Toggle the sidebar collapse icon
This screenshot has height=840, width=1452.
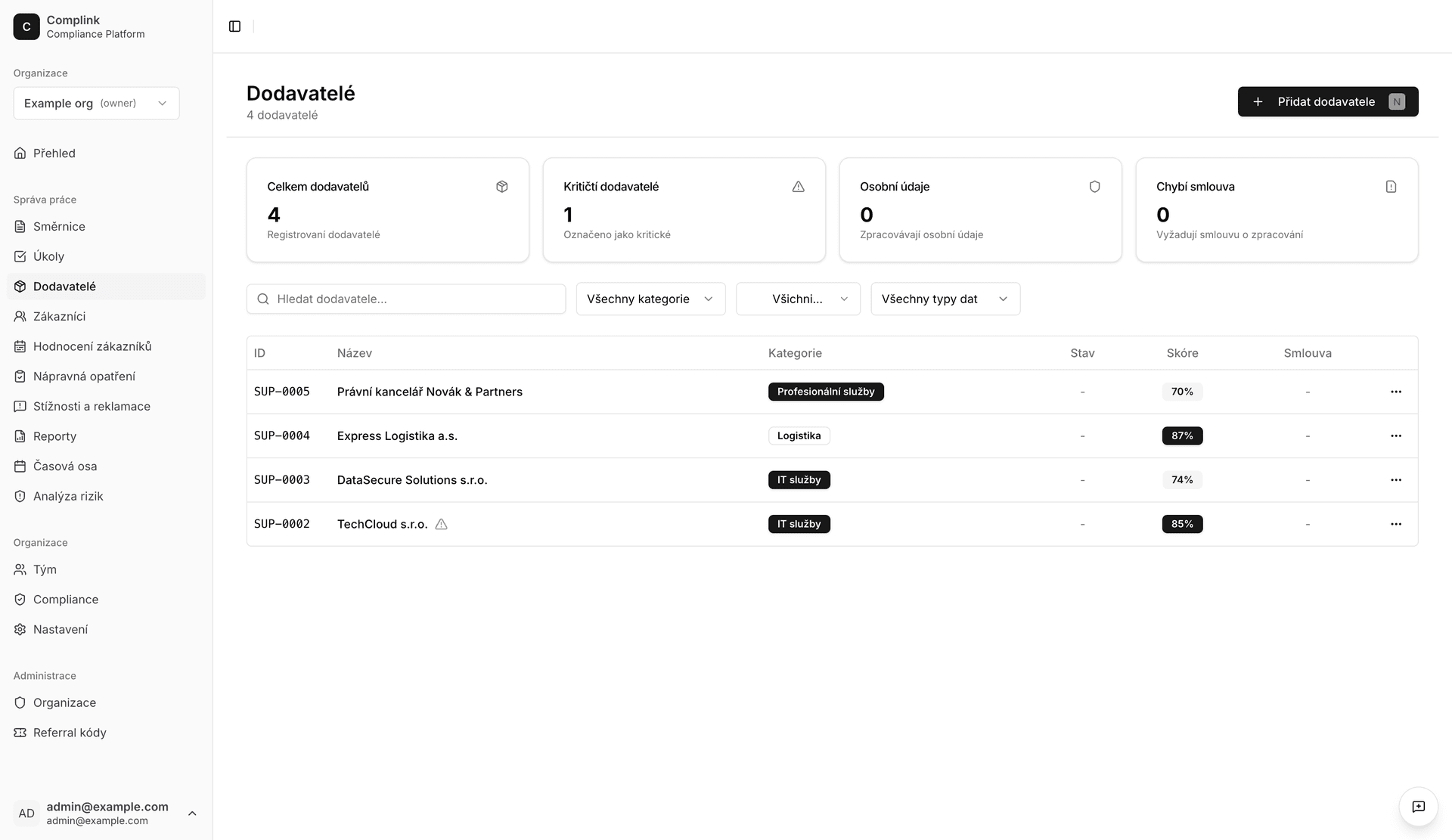point(234,26)
